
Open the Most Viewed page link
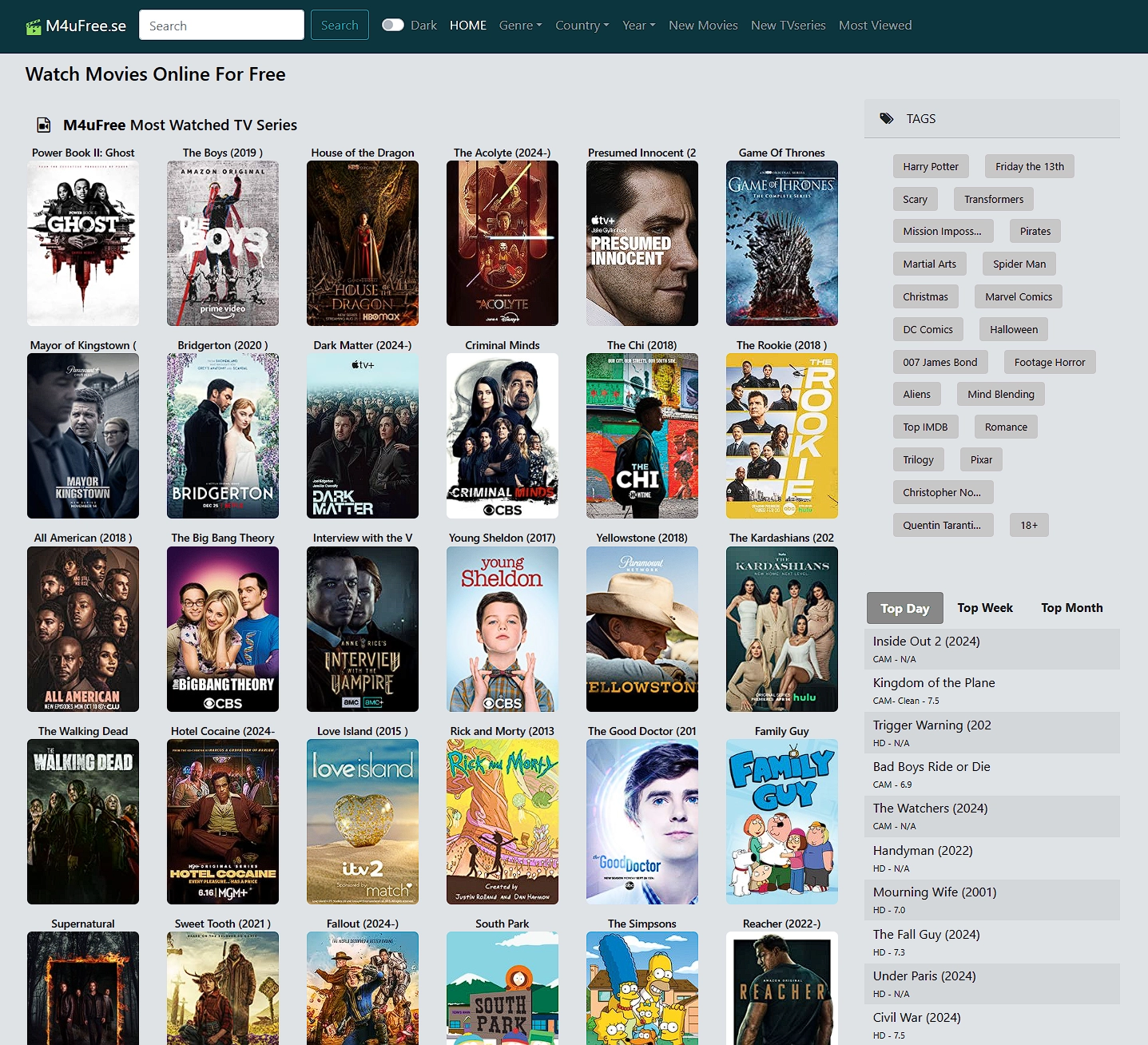click(x=875, y=26)
